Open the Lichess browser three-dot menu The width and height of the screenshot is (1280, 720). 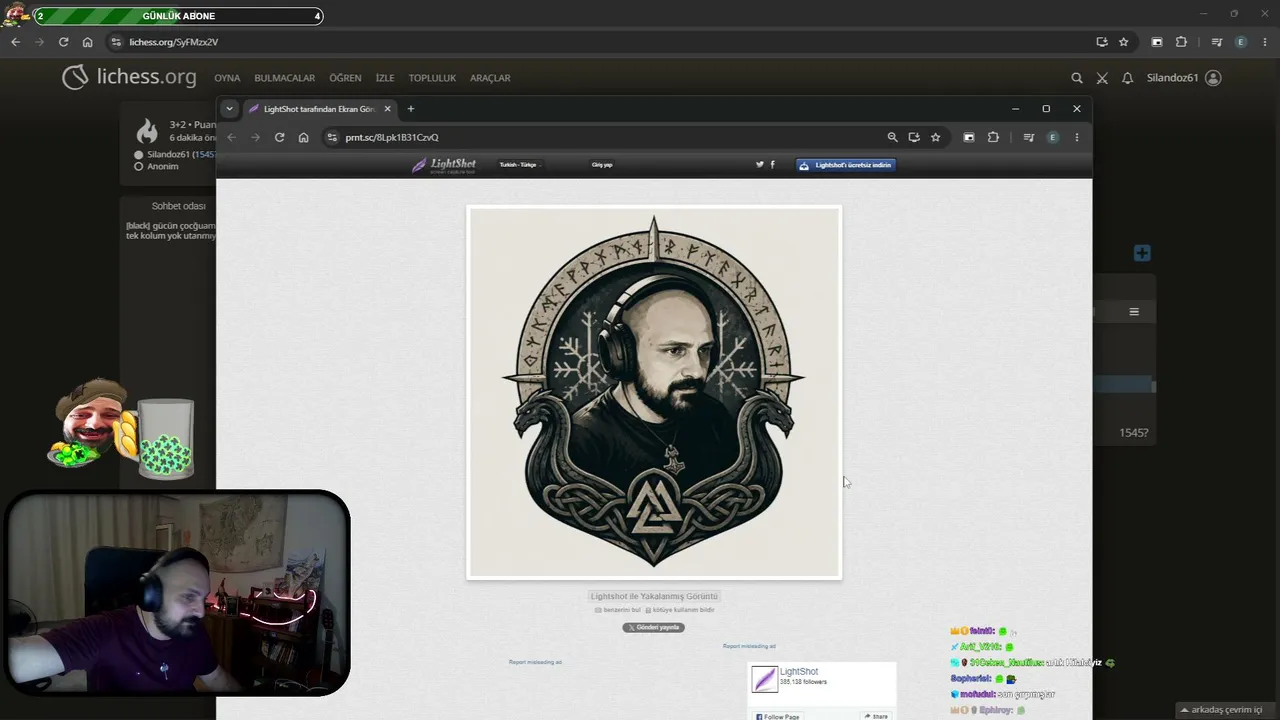point(1265,42)
